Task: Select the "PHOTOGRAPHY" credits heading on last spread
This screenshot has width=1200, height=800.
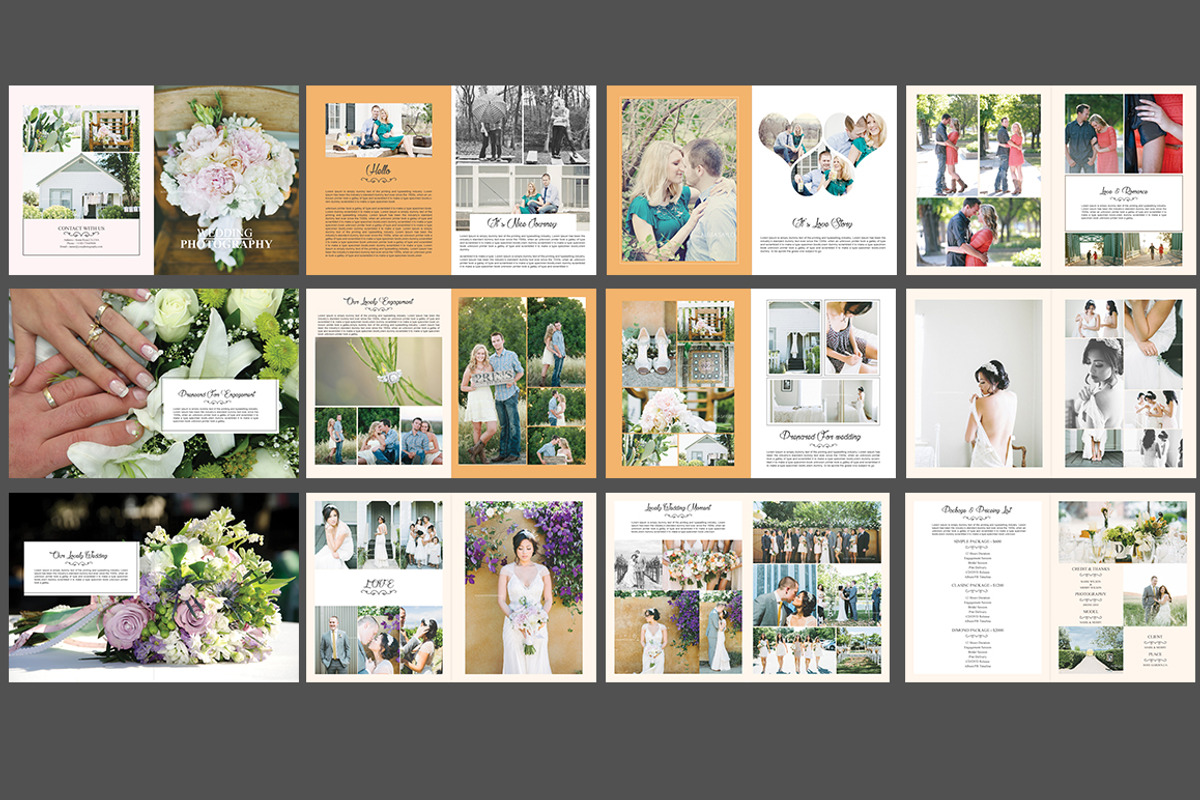Action: pos(1091,594)
